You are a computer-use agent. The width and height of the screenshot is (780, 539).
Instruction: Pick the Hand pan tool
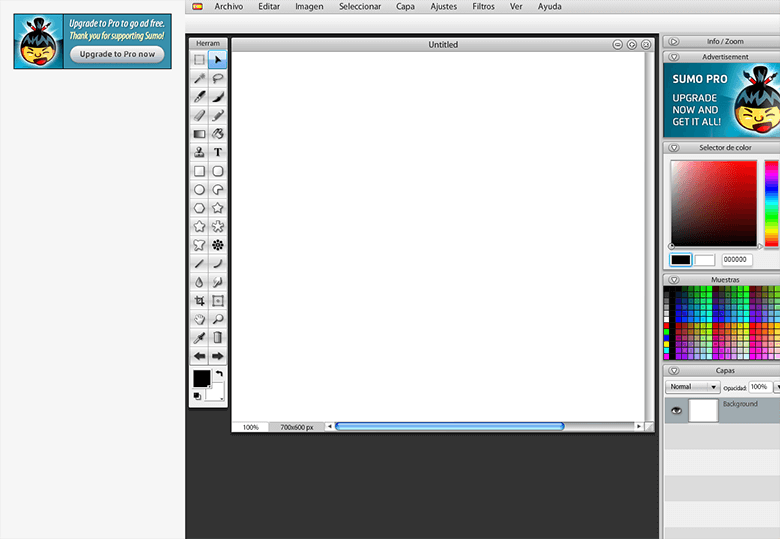[199, 319]
